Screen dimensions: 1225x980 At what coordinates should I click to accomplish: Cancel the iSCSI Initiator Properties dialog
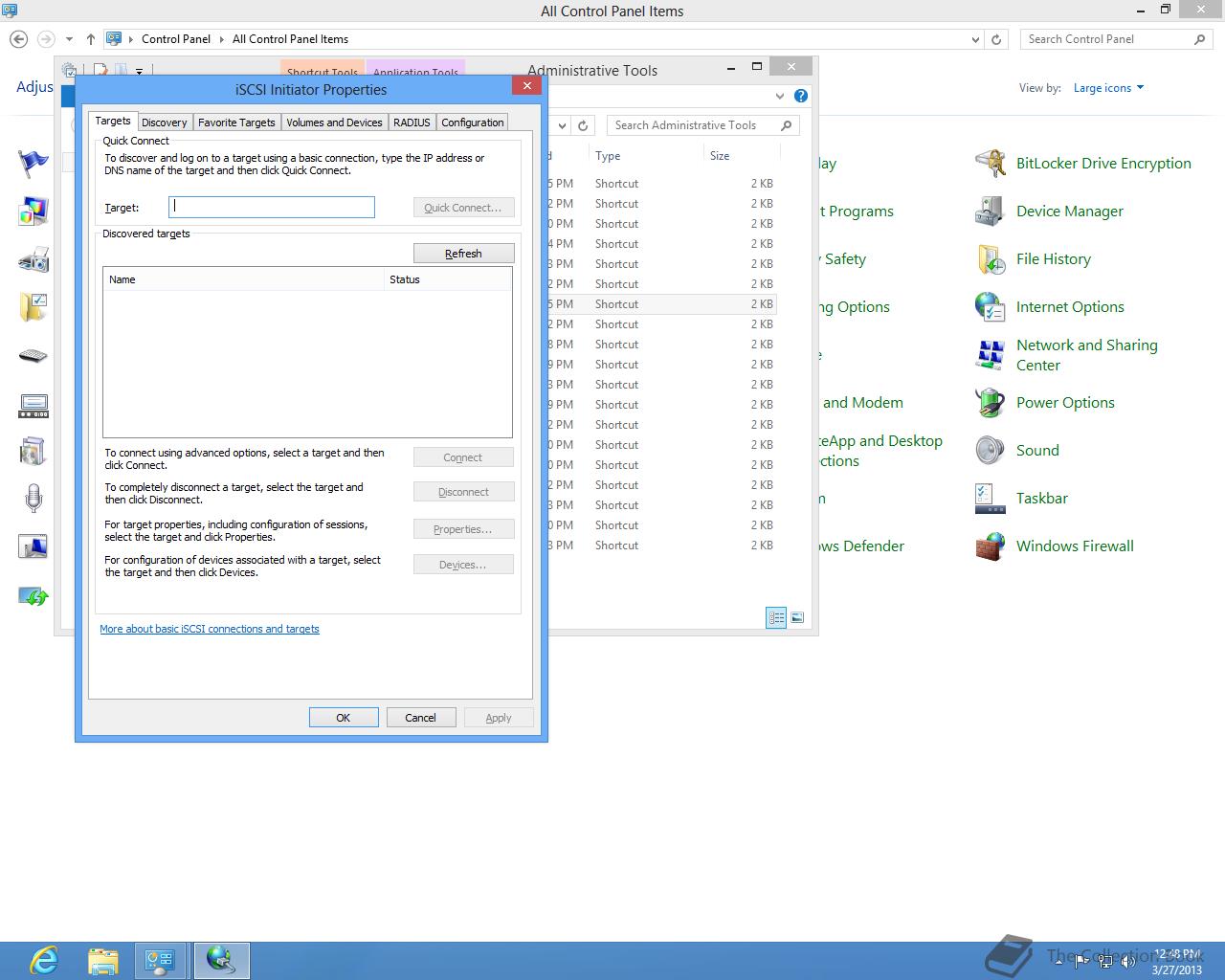[421, 718]
